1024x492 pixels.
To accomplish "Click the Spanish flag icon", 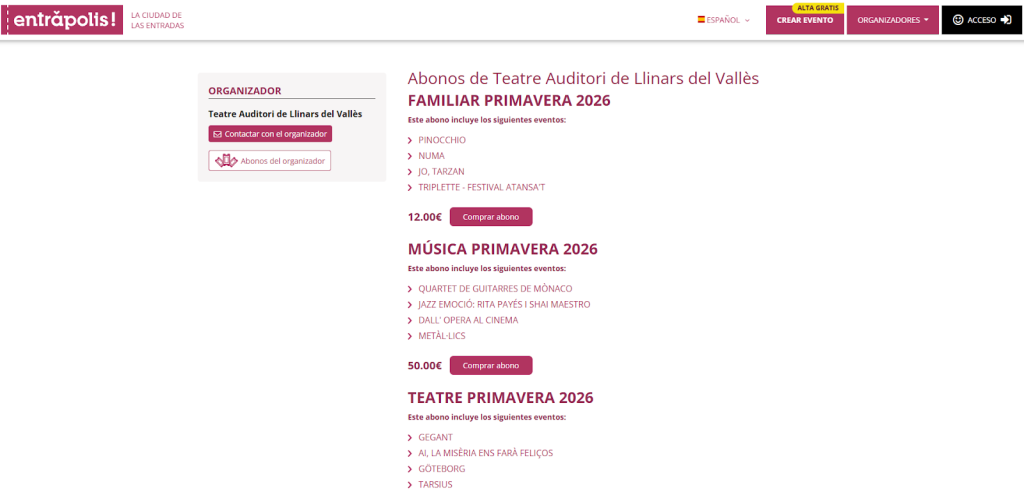I will 701,20.
